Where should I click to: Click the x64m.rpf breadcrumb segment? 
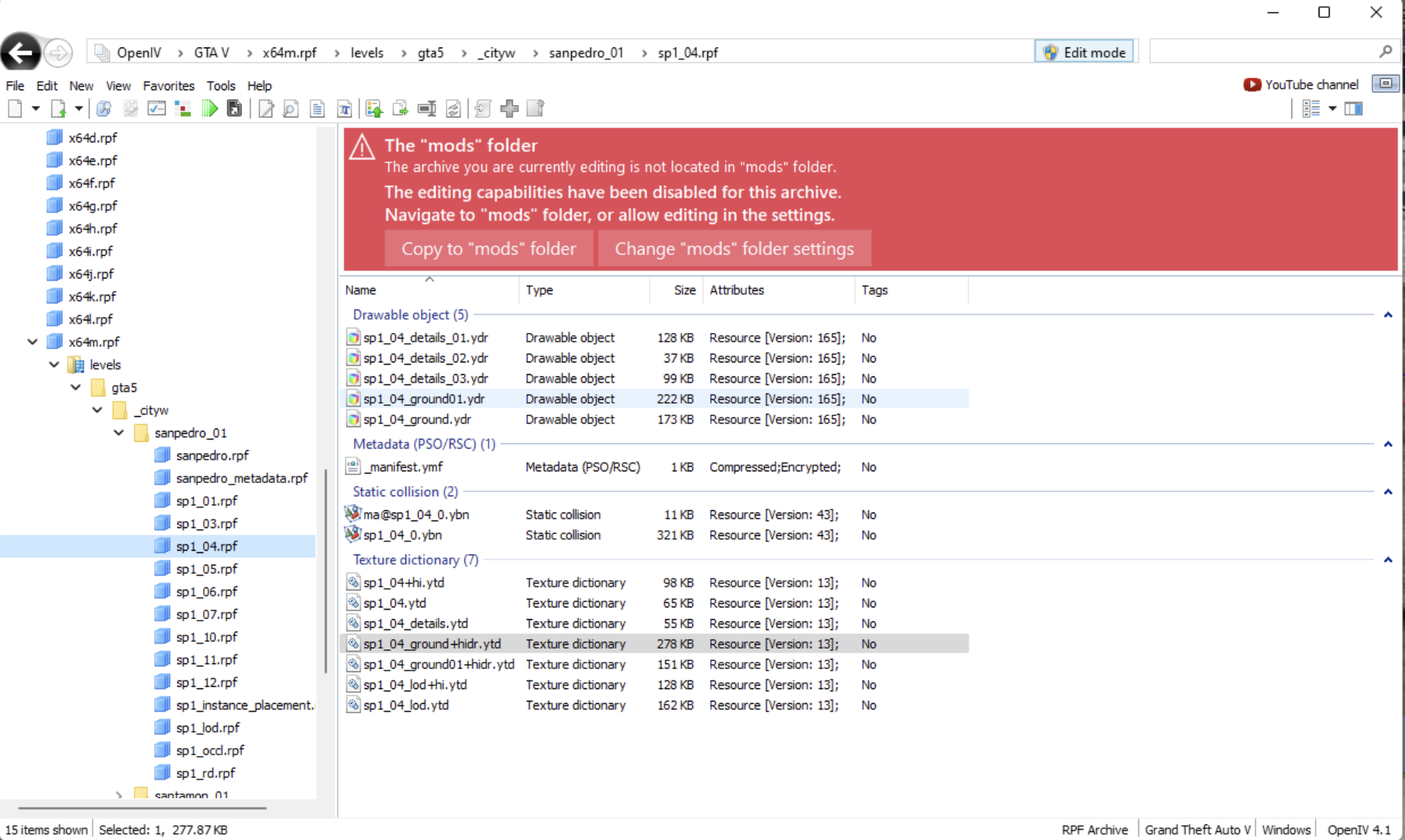pyautogui.click(x=289, y=53)
